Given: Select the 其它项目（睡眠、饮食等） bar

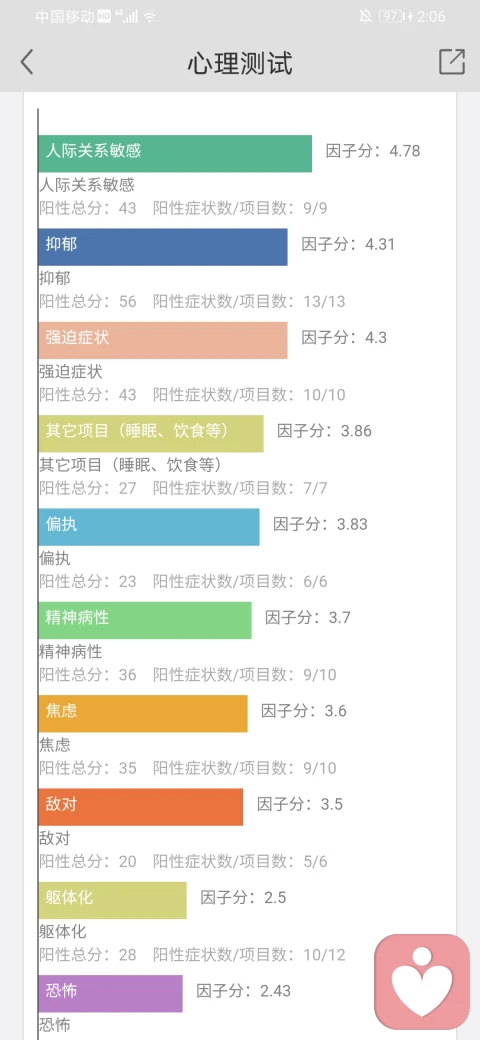Looking at the screenshot, I should point(150,434).
